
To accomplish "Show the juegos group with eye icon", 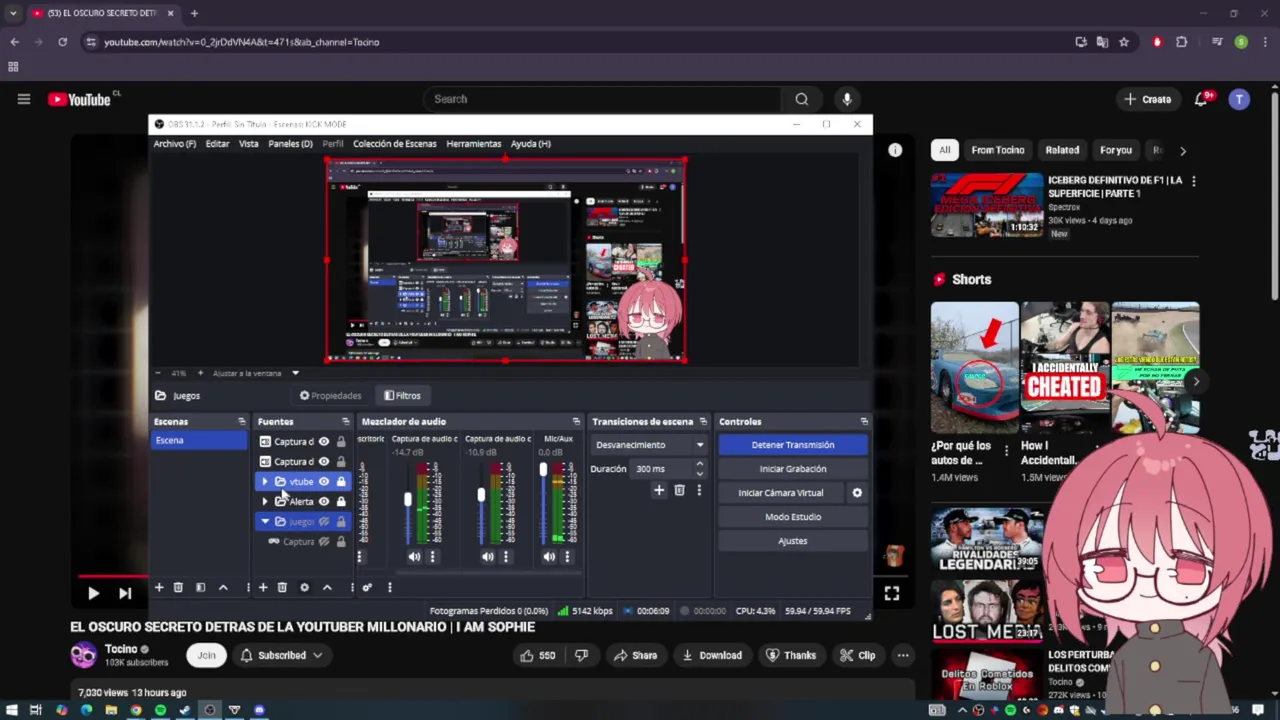I will pos(324,522).
